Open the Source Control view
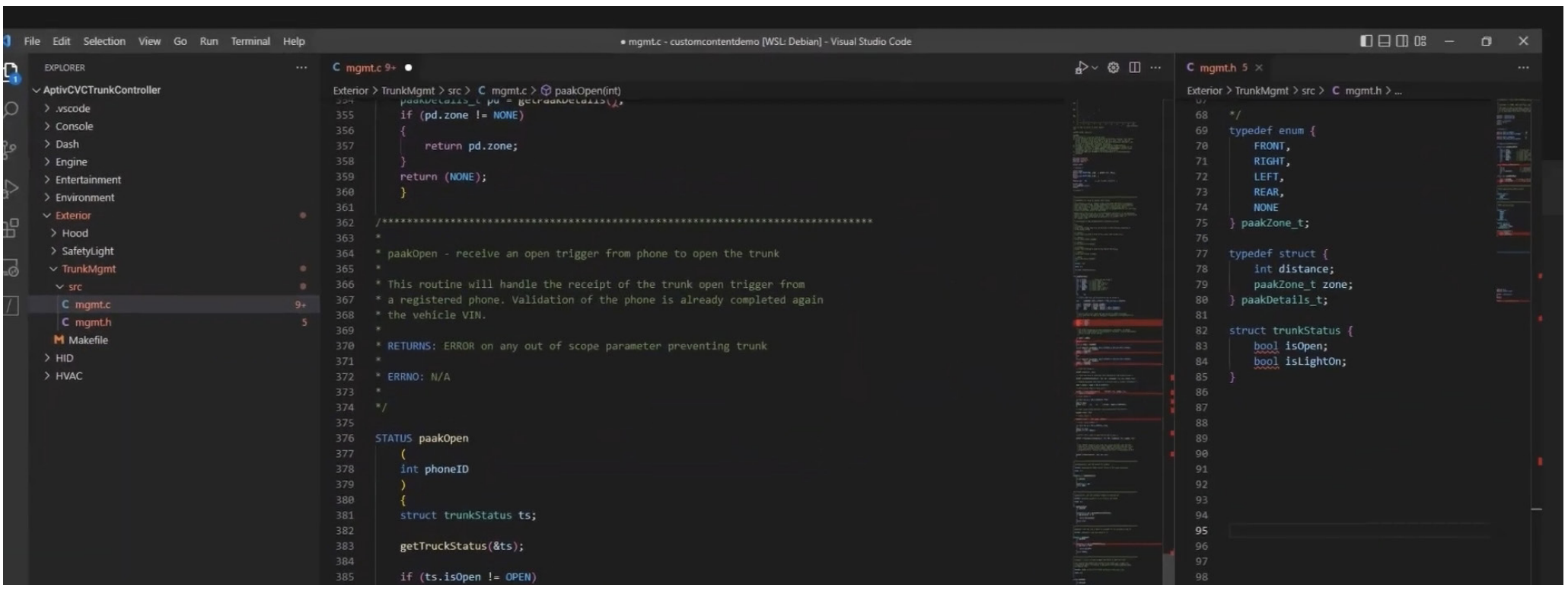 [x=10, y=149]
